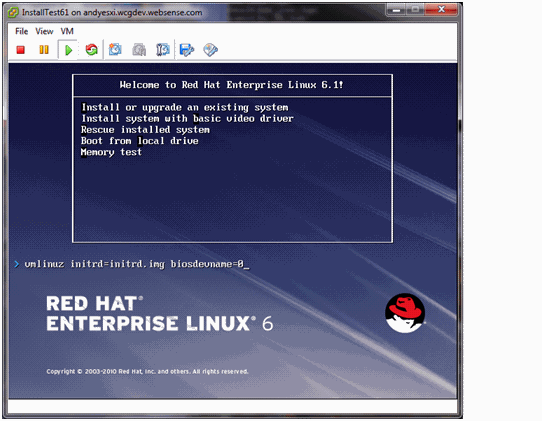The height and width of the screenshot is (421, 542).
Task: Select the Memory test boot entry
Action: pyautogui.click(x=111, y=152)
